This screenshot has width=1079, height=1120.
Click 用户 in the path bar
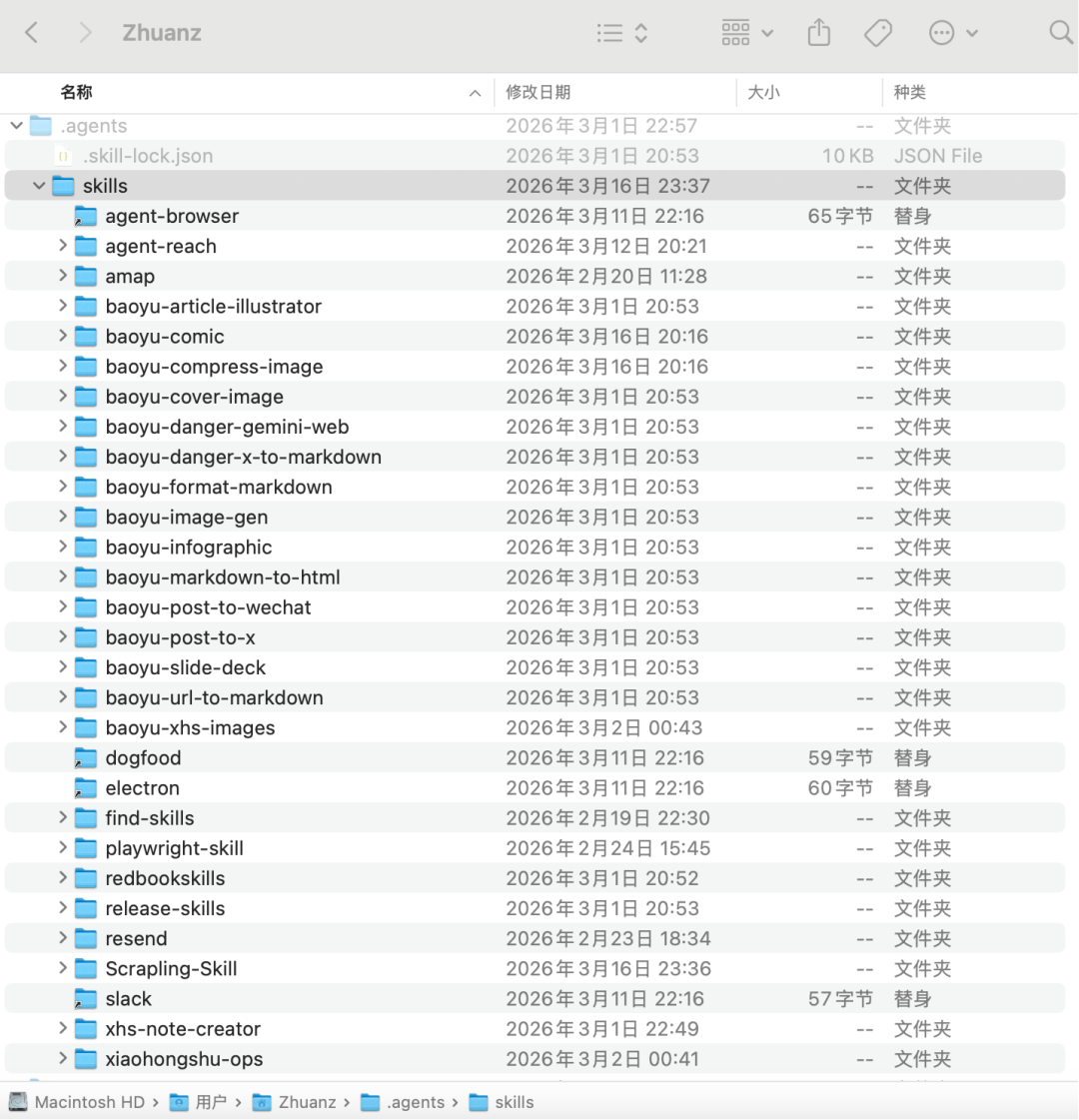(x=199, y=1102)
